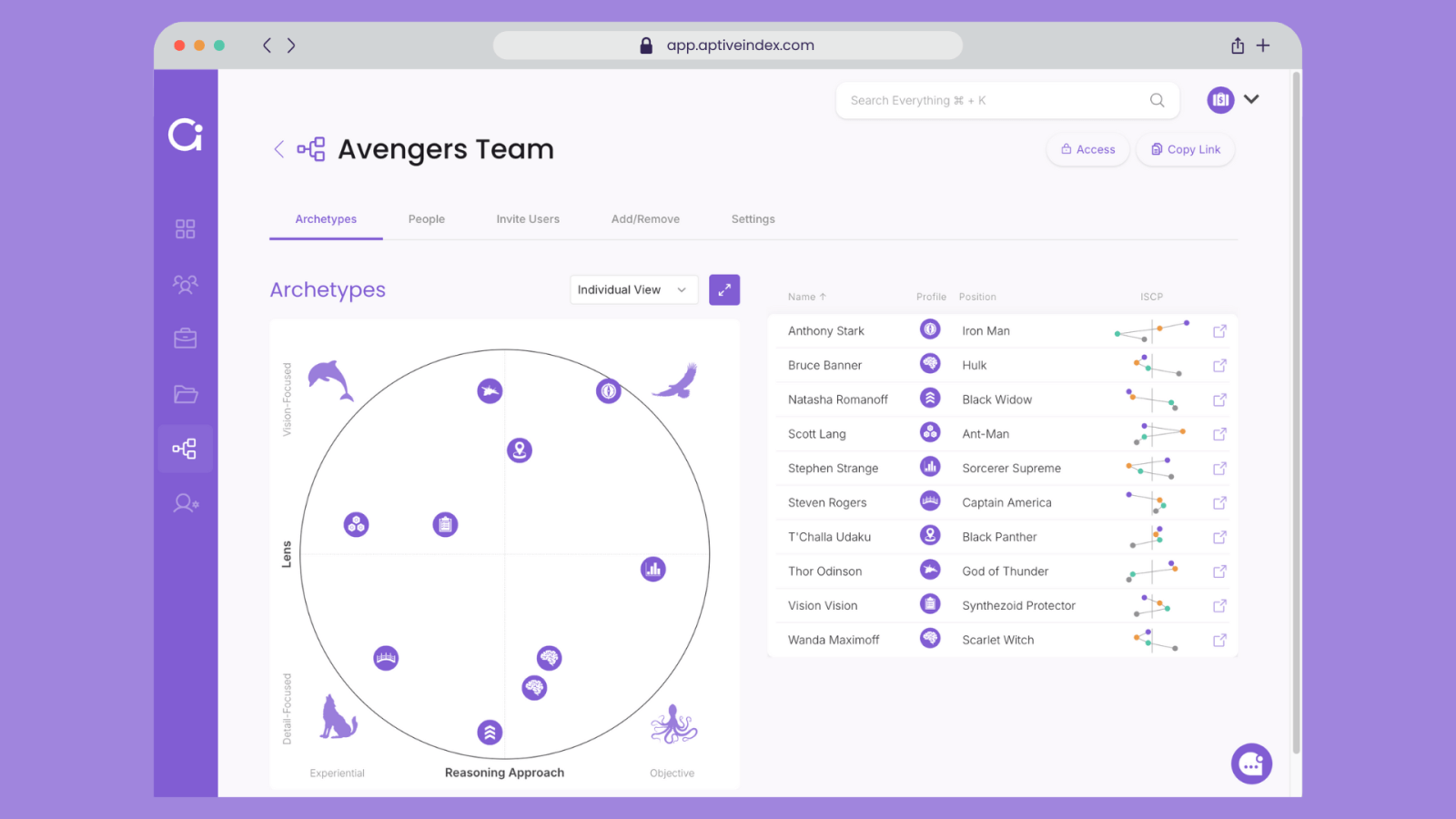The image size is (1456, 819).
Task: Click the share icon in browser toolbar
Action: [x=1237, y=45]
